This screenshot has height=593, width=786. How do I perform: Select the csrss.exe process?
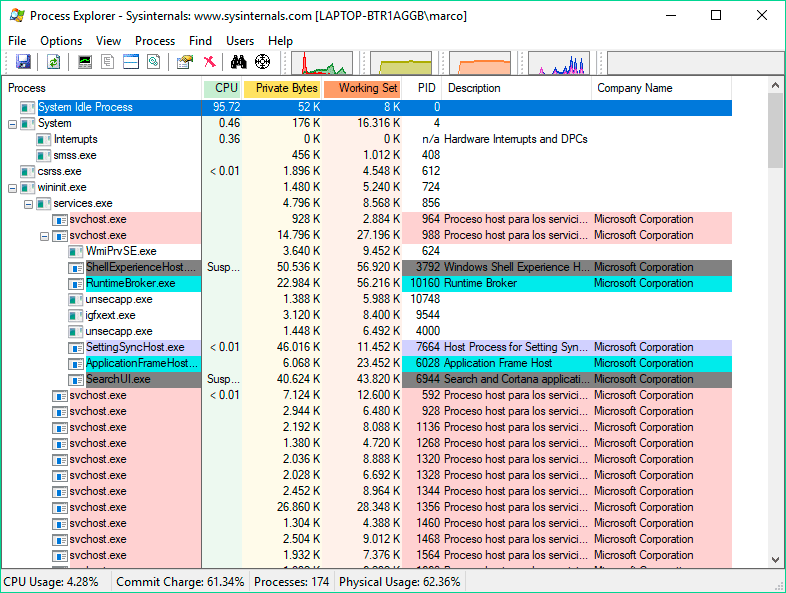tap(59, 171)
